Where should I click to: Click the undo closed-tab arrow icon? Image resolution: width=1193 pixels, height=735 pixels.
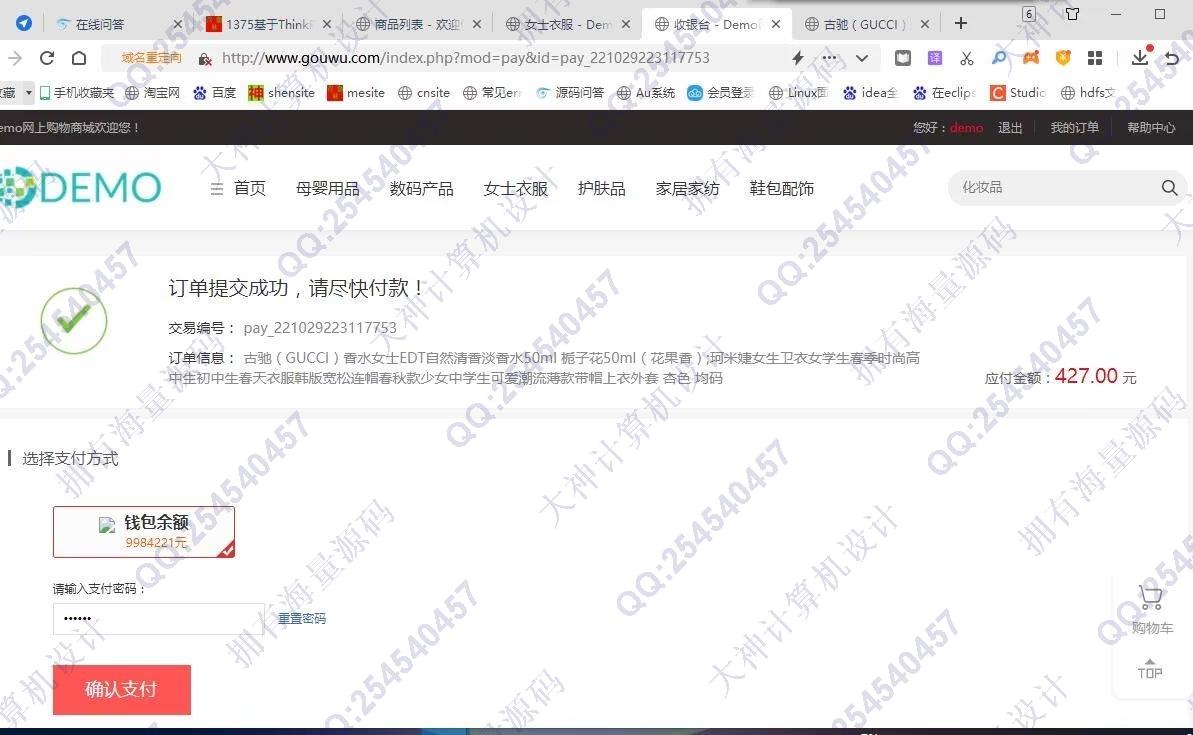[x=1172, y=58]
